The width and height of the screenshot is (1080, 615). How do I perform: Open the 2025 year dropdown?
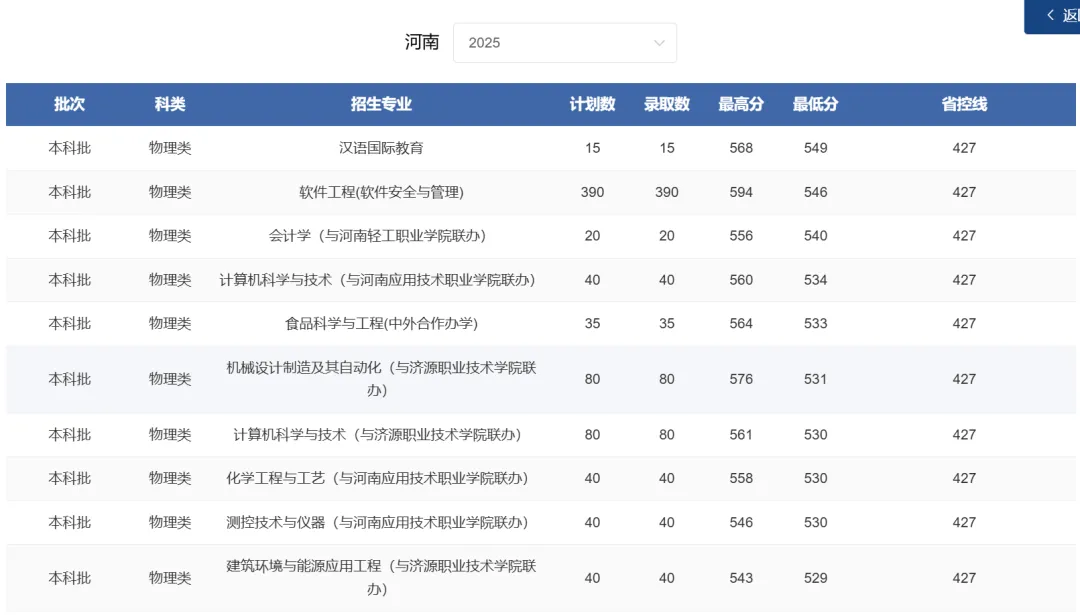(564, 43)
